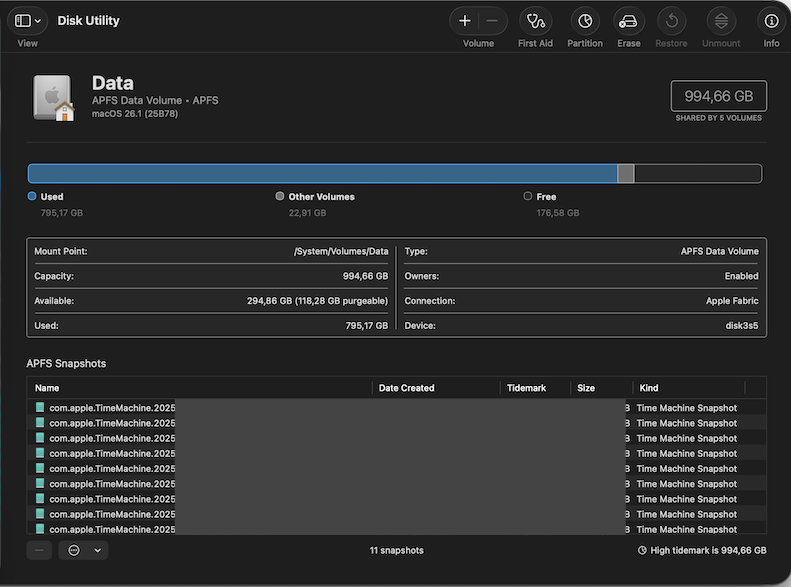The image size is (791, 587).
Task: Click the Unmount volume icon
Action: (721, 21)
